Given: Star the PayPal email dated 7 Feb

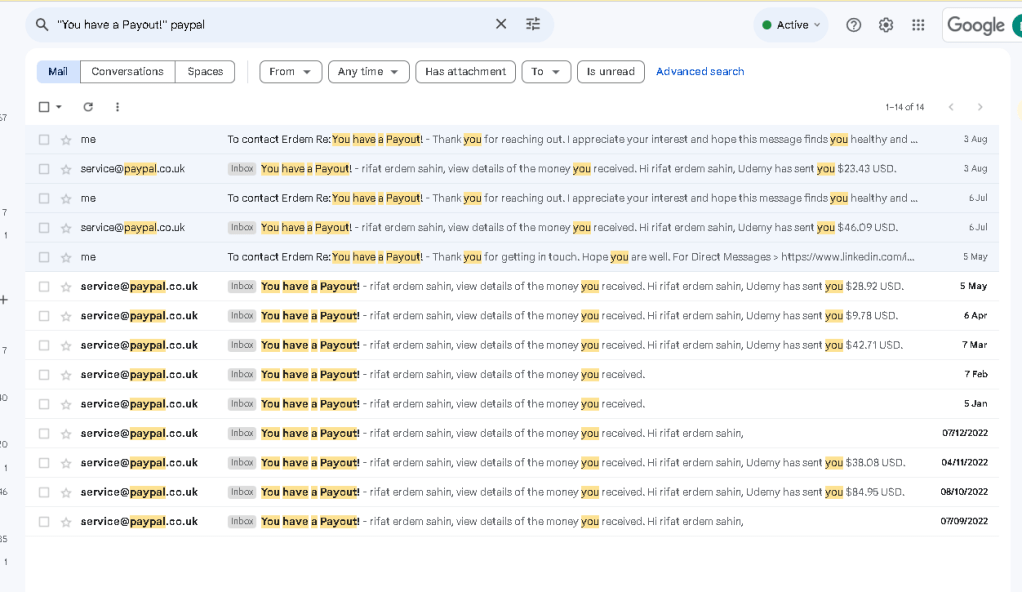Looking at the screenshot, I should [x=66, y=374].
